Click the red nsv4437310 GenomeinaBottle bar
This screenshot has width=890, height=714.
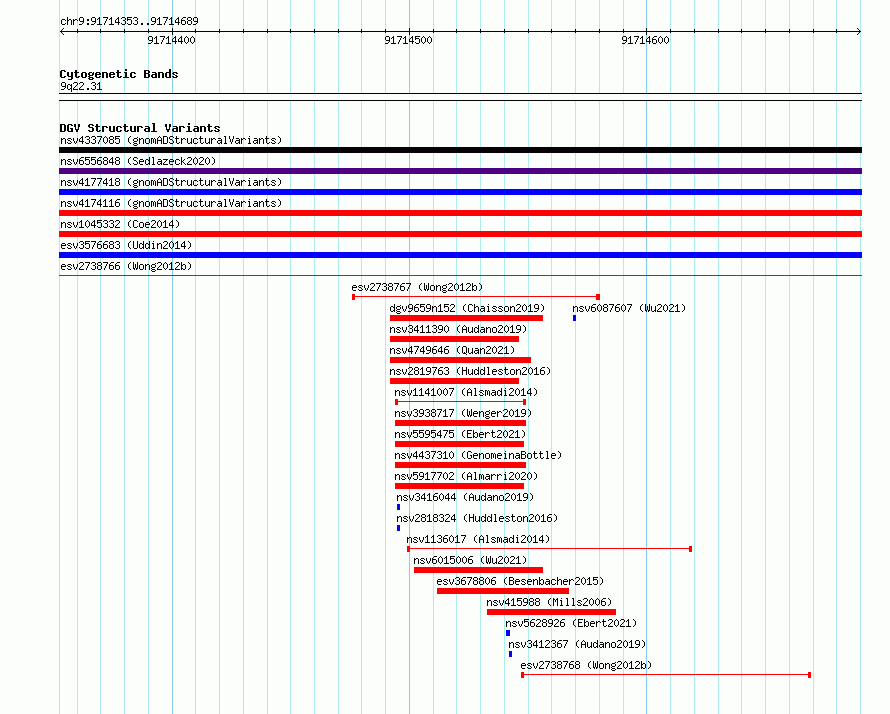click(x=460, y=465)
